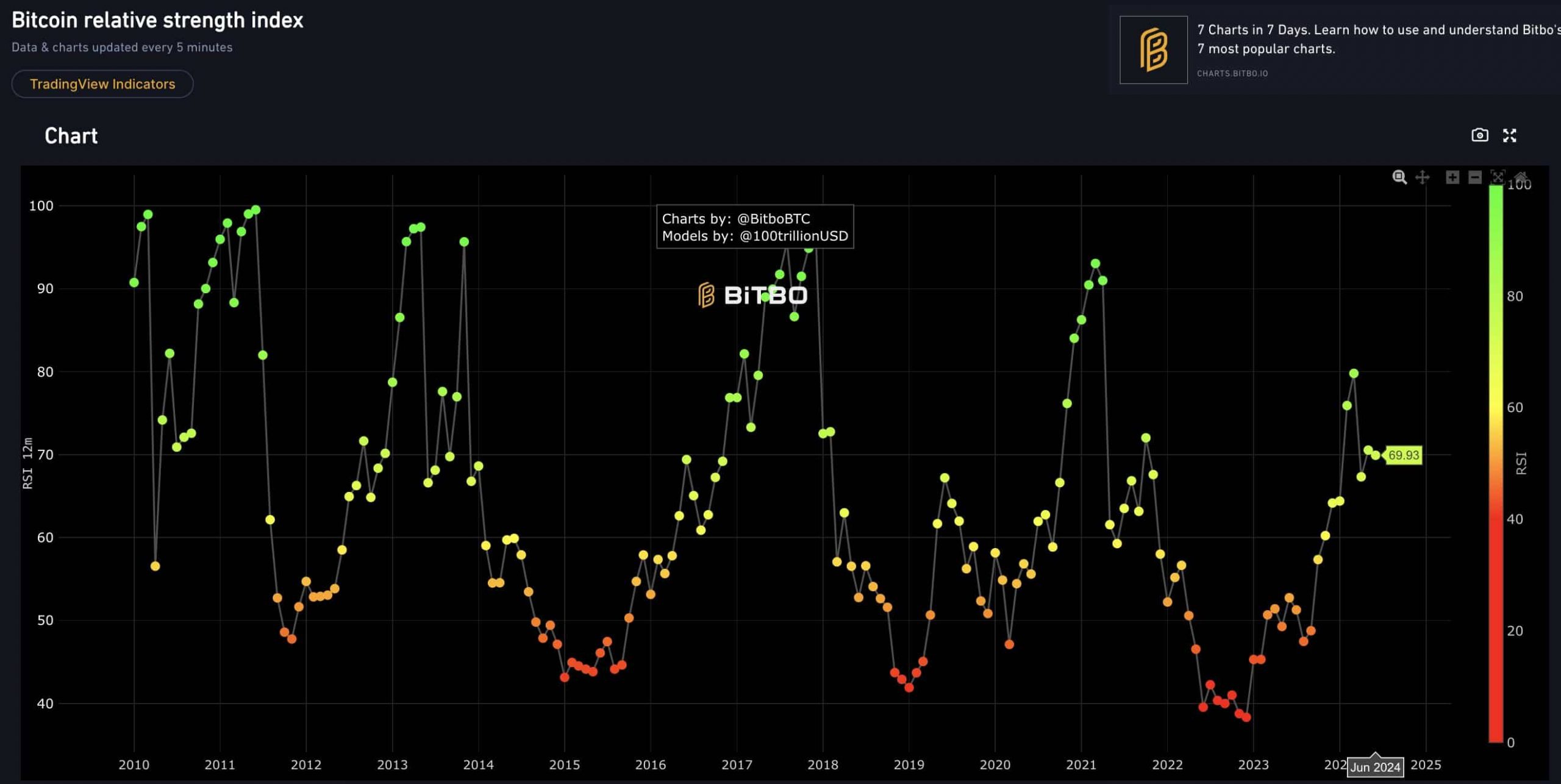Click the '2022' x-axis label
Viewport: 1561px width, 784px height.
tap(1168, 764)
